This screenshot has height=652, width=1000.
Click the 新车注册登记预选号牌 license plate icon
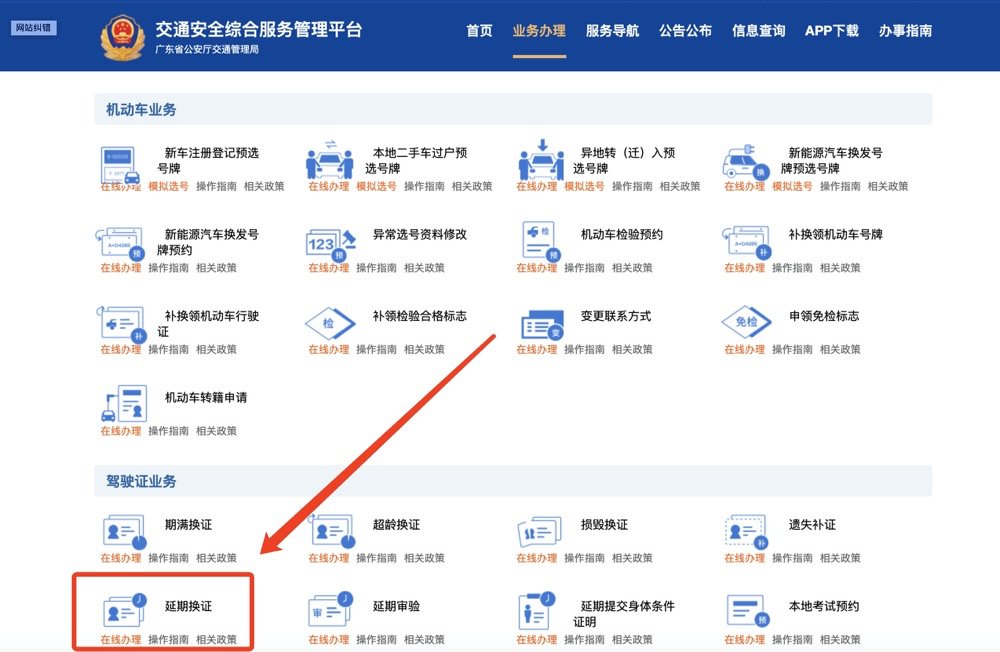tap(122, 161)
